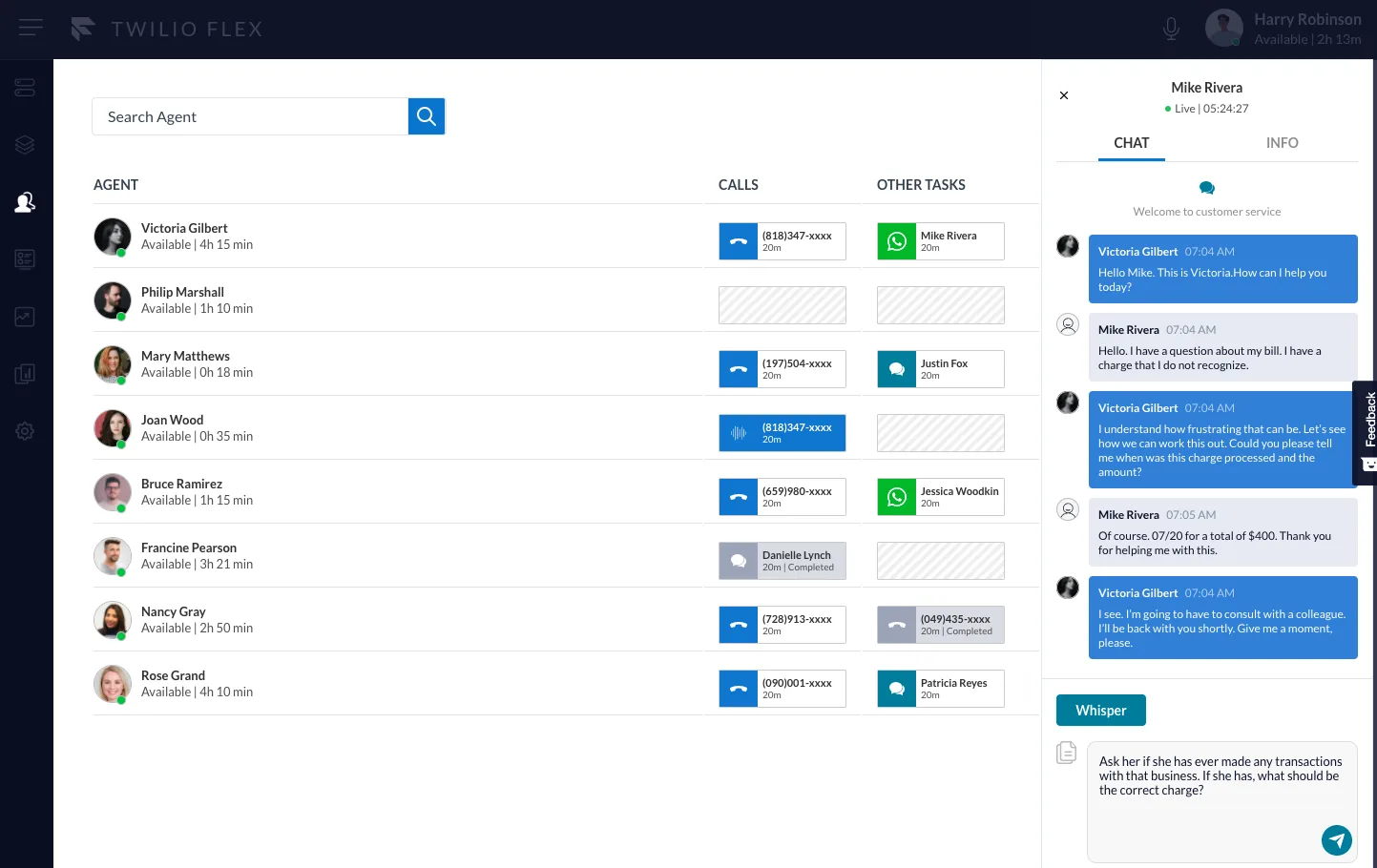Close the Mike Rivera chat panel

[1064, 95]
